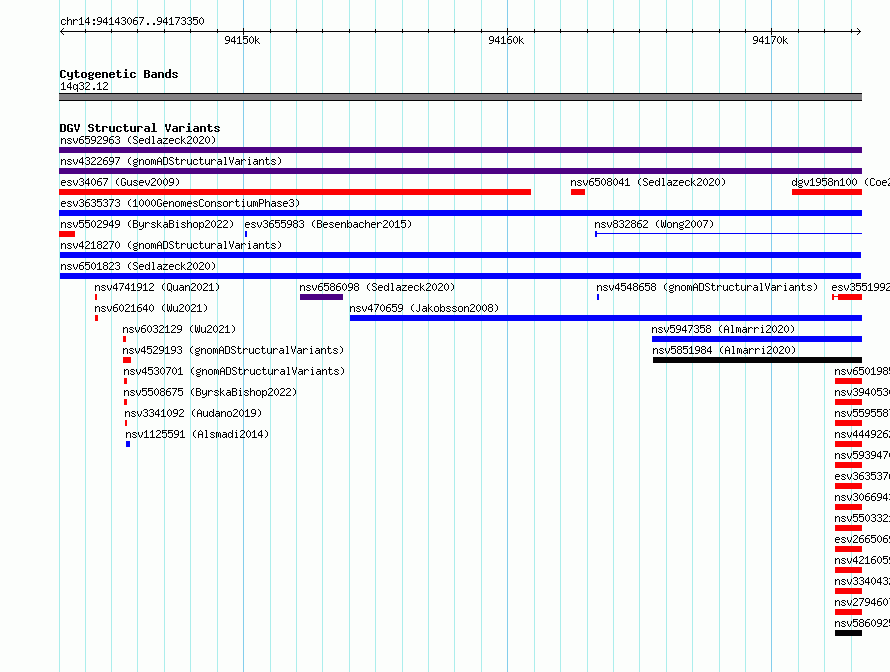Screen dimensions: 890x672
Task: Click the purple bar under nsv4322697
Action: (460, 171)
